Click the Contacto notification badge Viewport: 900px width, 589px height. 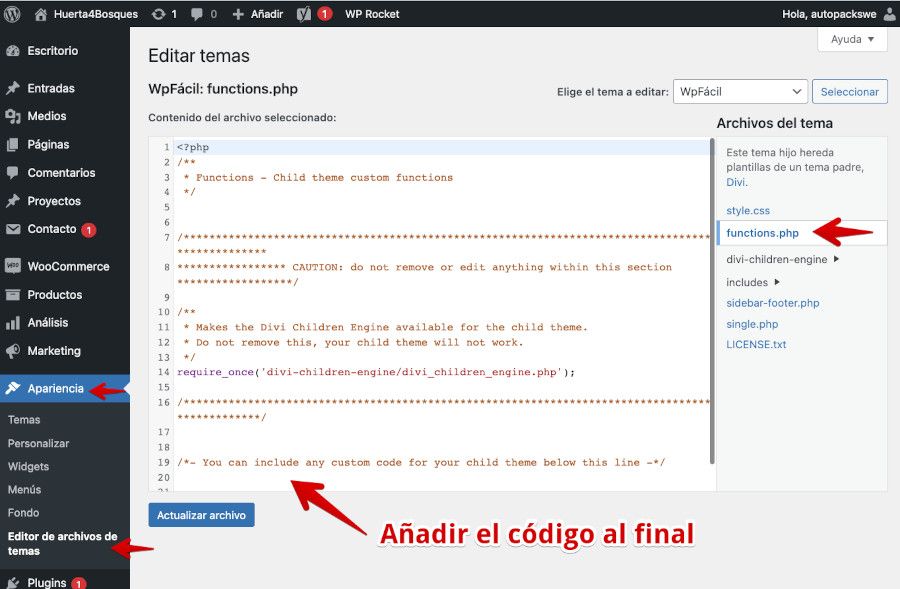[x=88, y=230]
